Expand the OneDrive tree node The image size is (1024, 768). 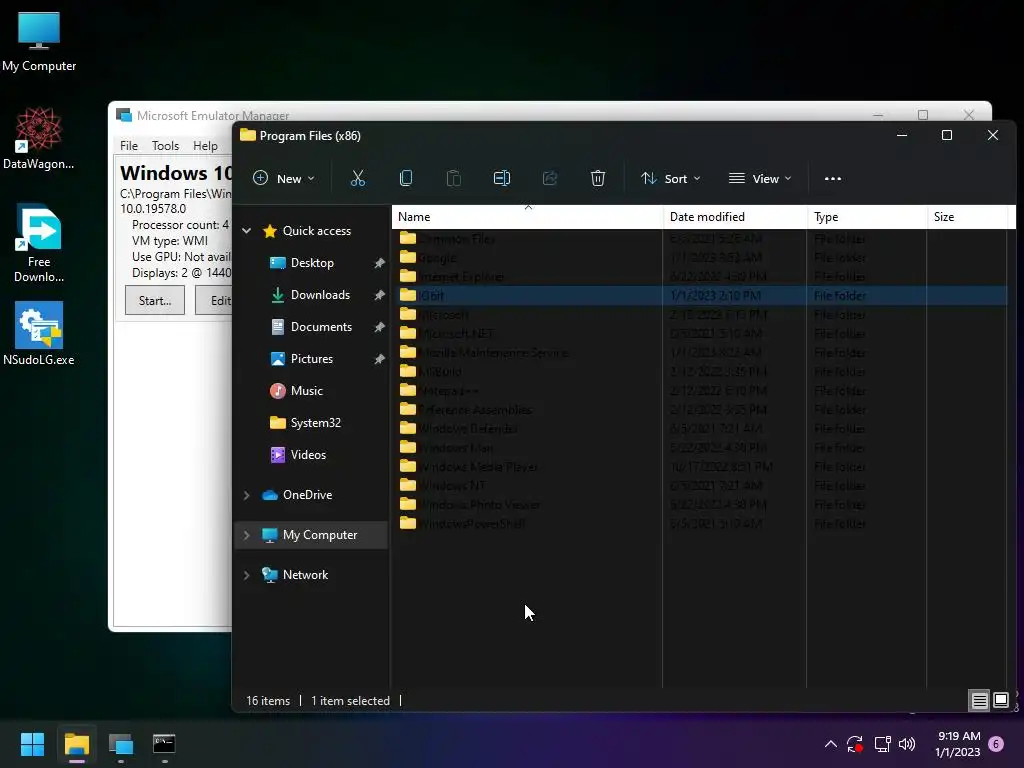247,495
